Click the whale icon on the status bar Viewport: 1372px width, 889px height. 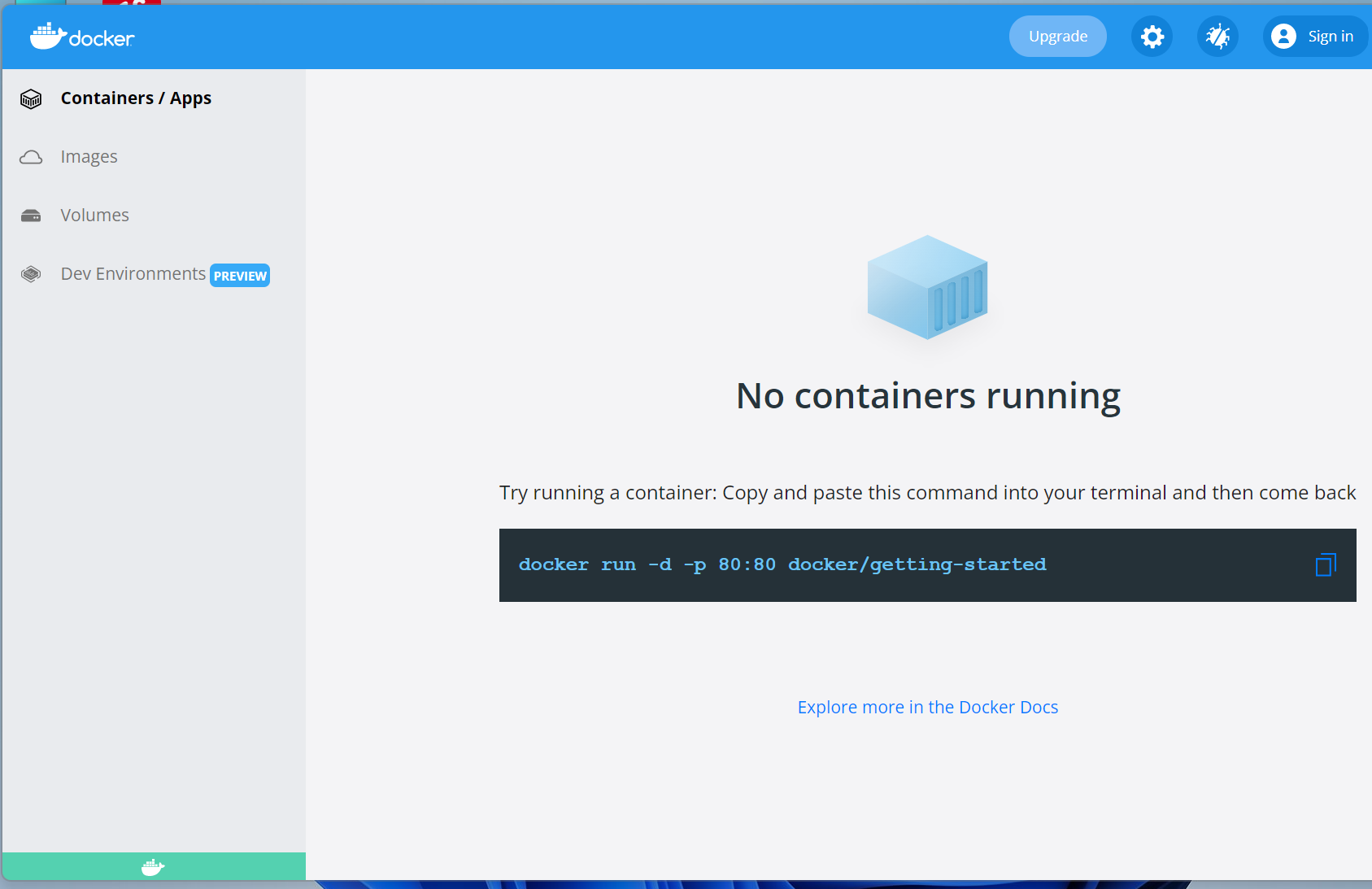154,867
